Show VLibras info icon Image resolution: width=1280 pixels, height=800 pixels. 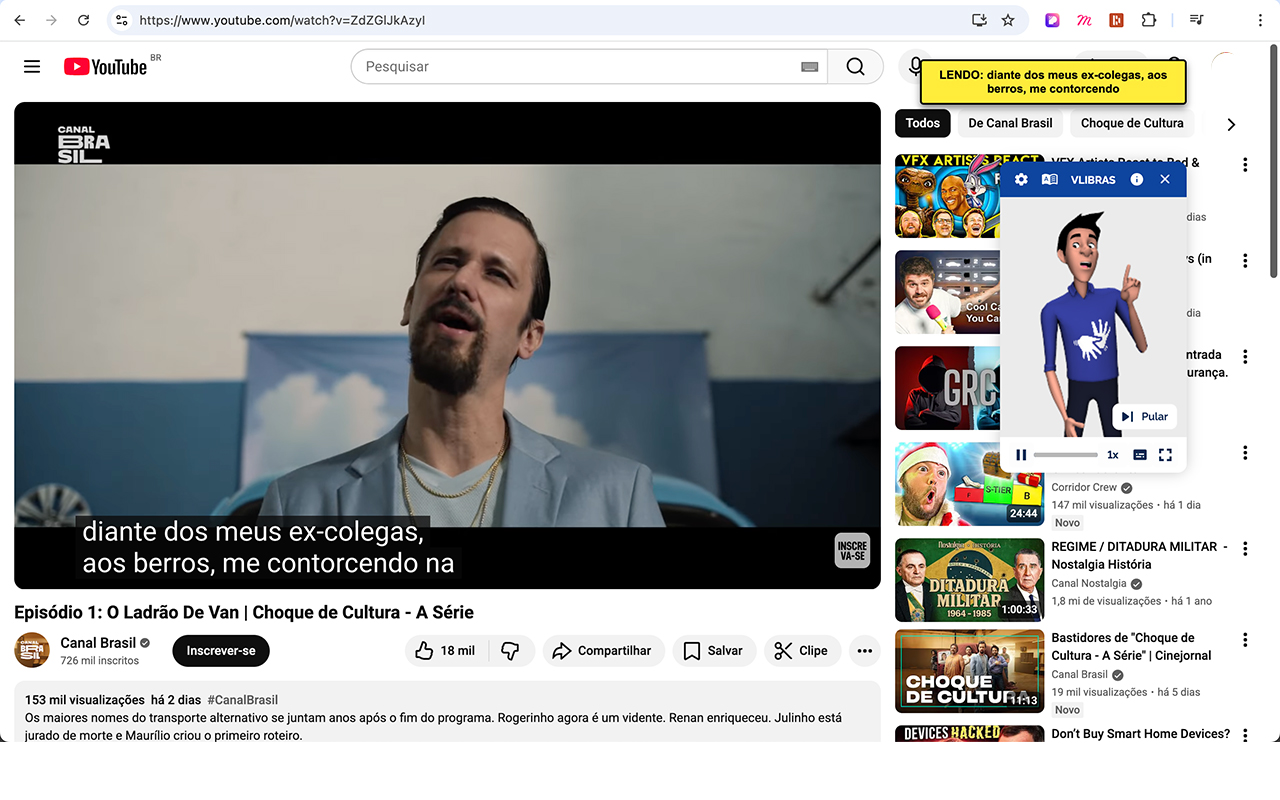1137,180
